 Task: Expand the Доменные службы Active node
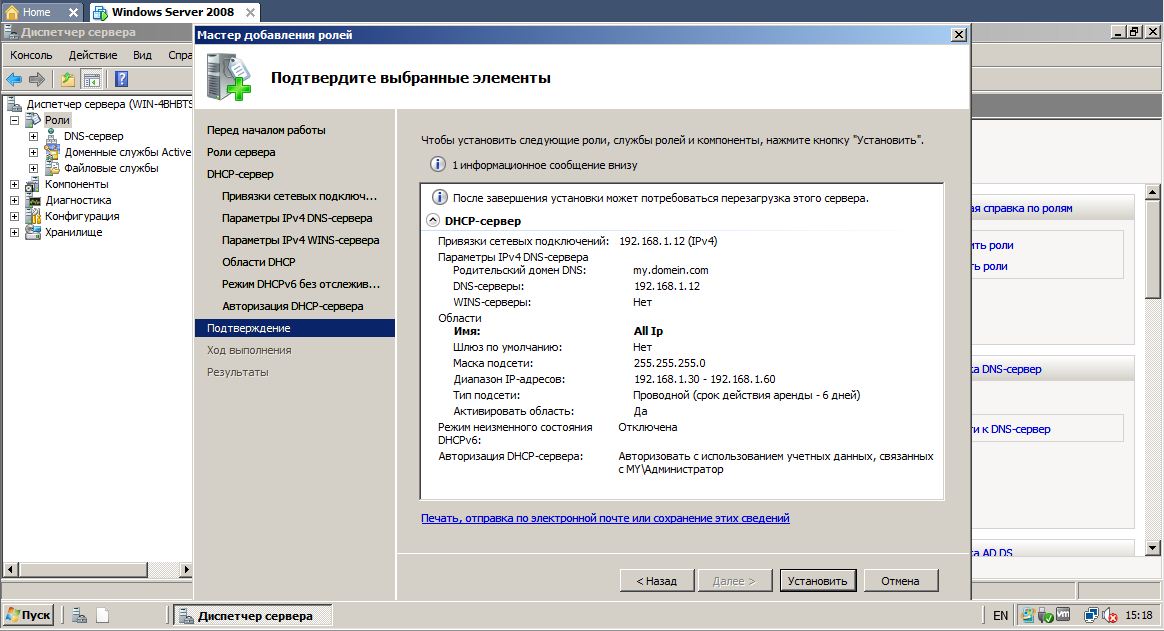coord(33,152)
